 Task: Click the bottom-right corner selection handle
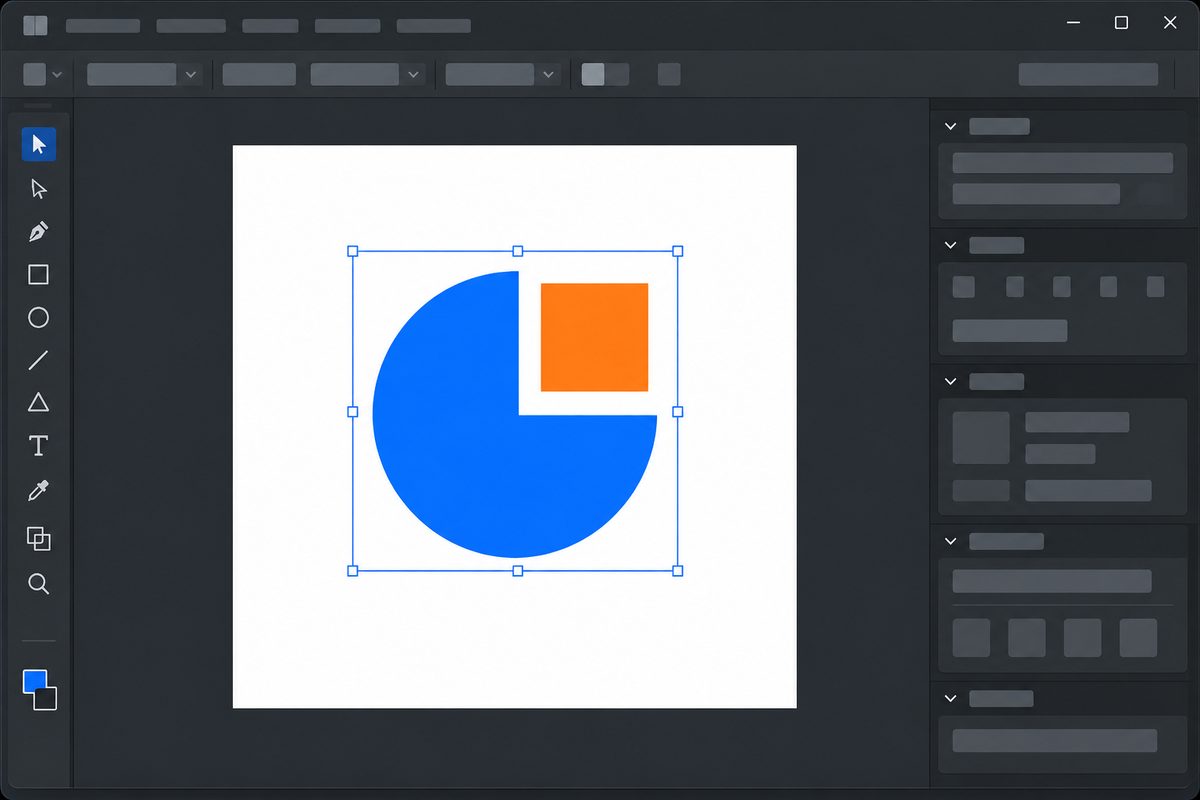coord(678,571)
